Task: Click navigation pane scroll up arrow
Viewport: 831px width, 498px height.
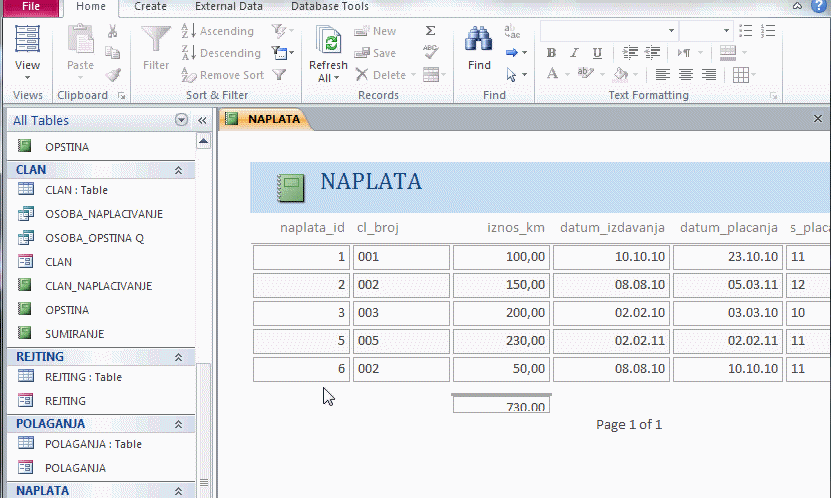Action: (204, 141)
